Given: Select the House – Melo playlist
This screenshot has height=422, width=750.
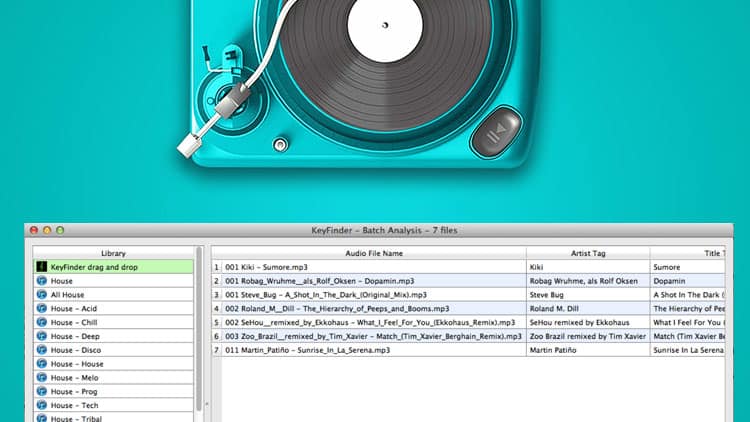Looking at the screenshot, I should point(113,378).
